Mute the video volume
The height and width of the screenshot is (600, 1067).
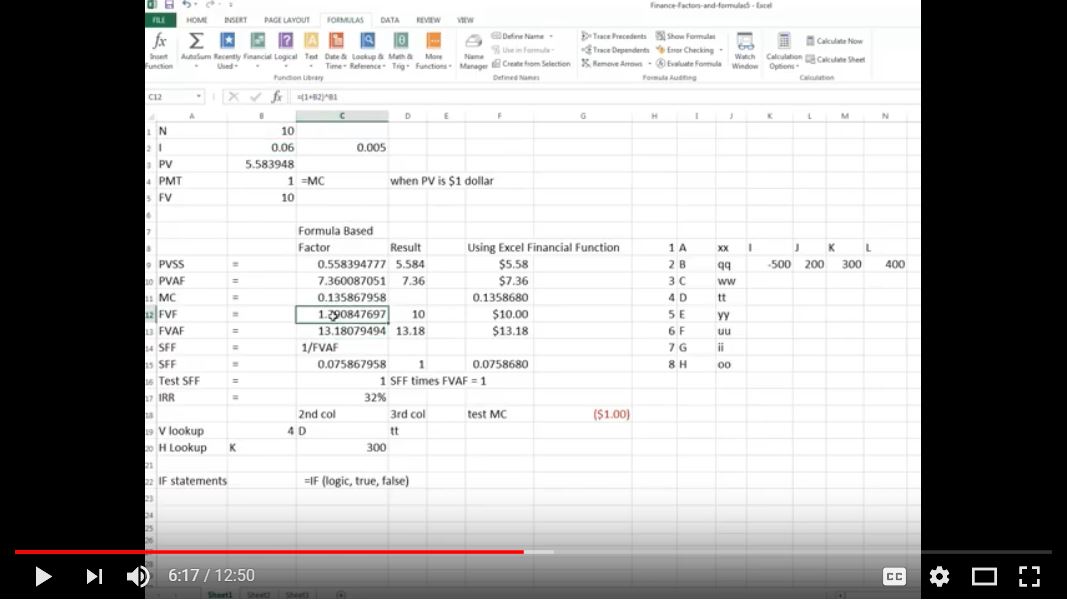click(x=138, y=576)
